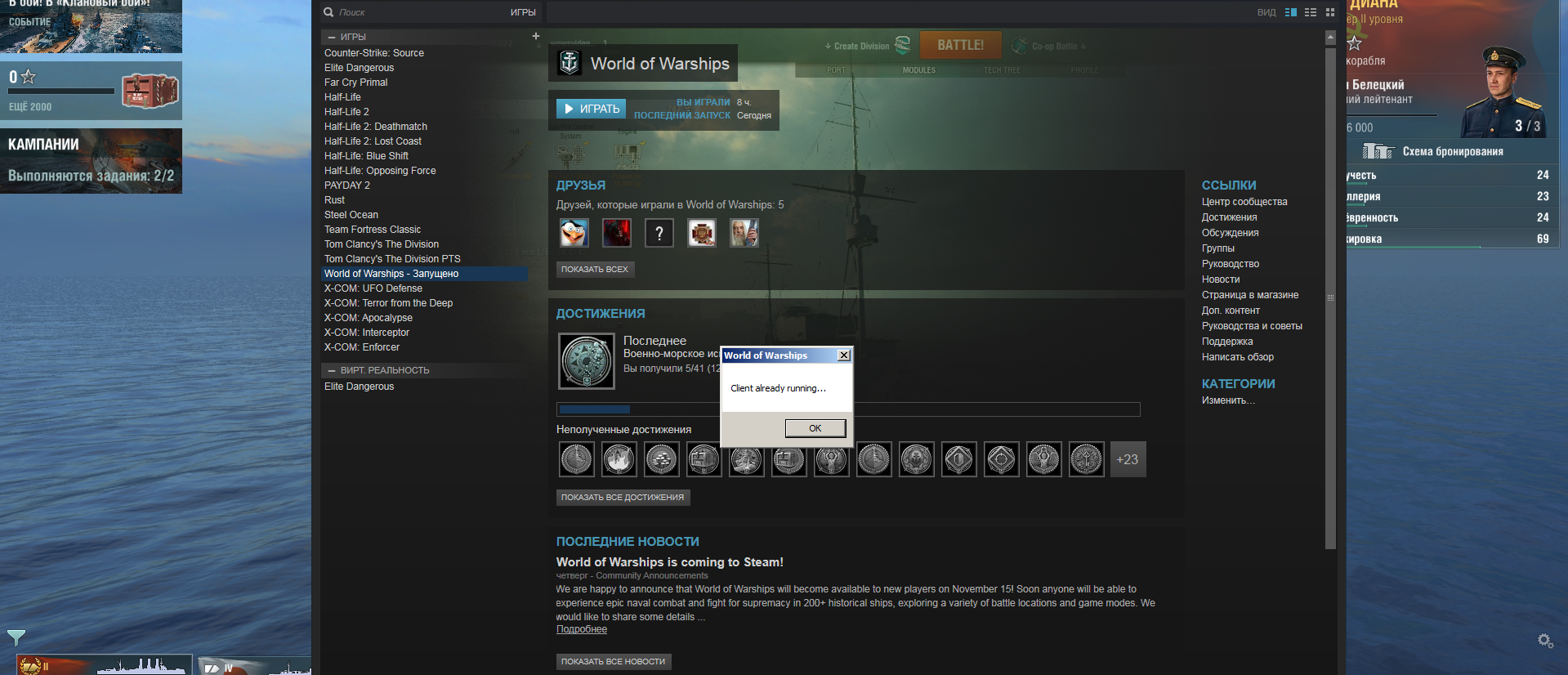Click the search magnifier icon

tap(328, 12)
